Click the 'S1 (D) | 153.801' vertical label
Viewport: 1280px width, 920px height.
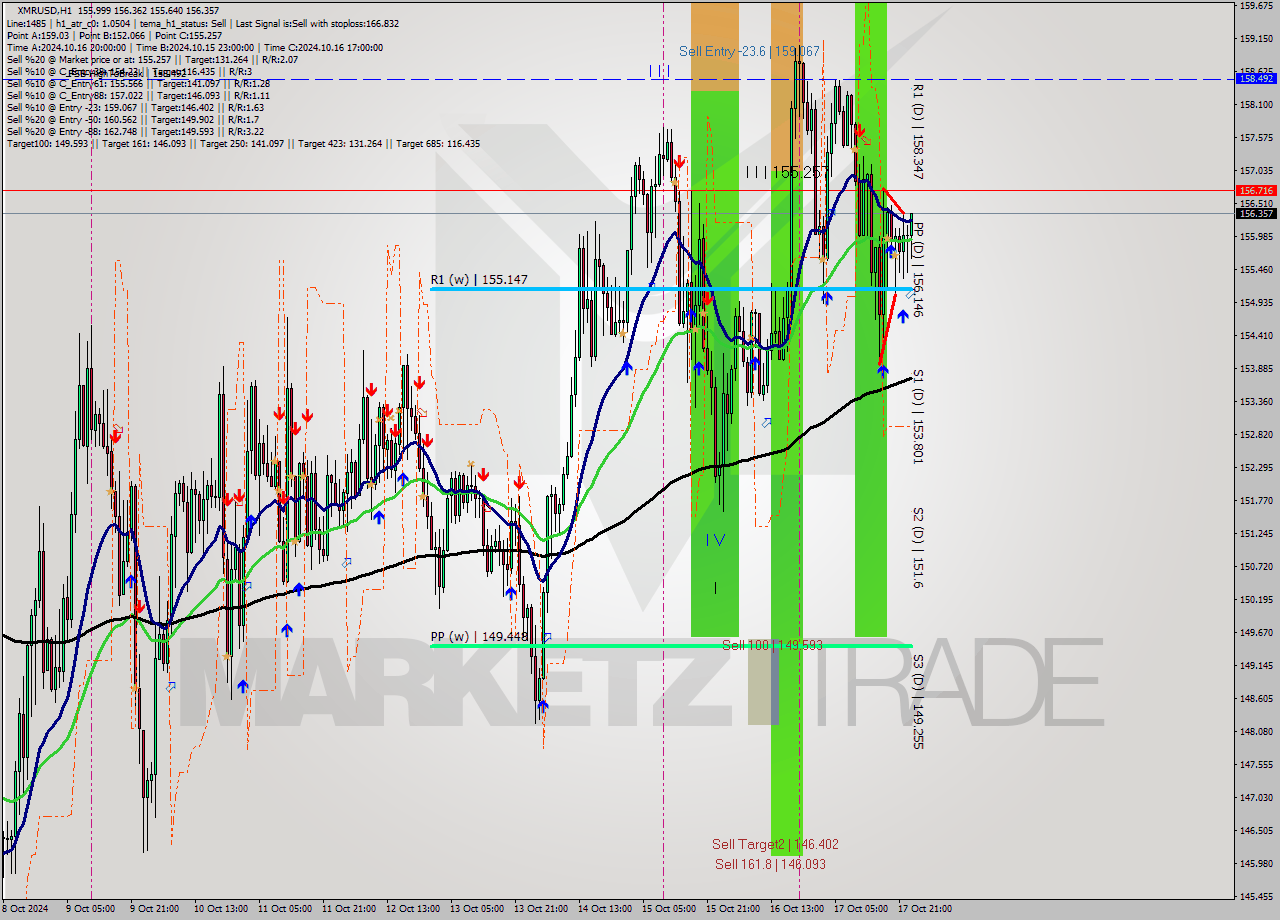tap(918, 416)
